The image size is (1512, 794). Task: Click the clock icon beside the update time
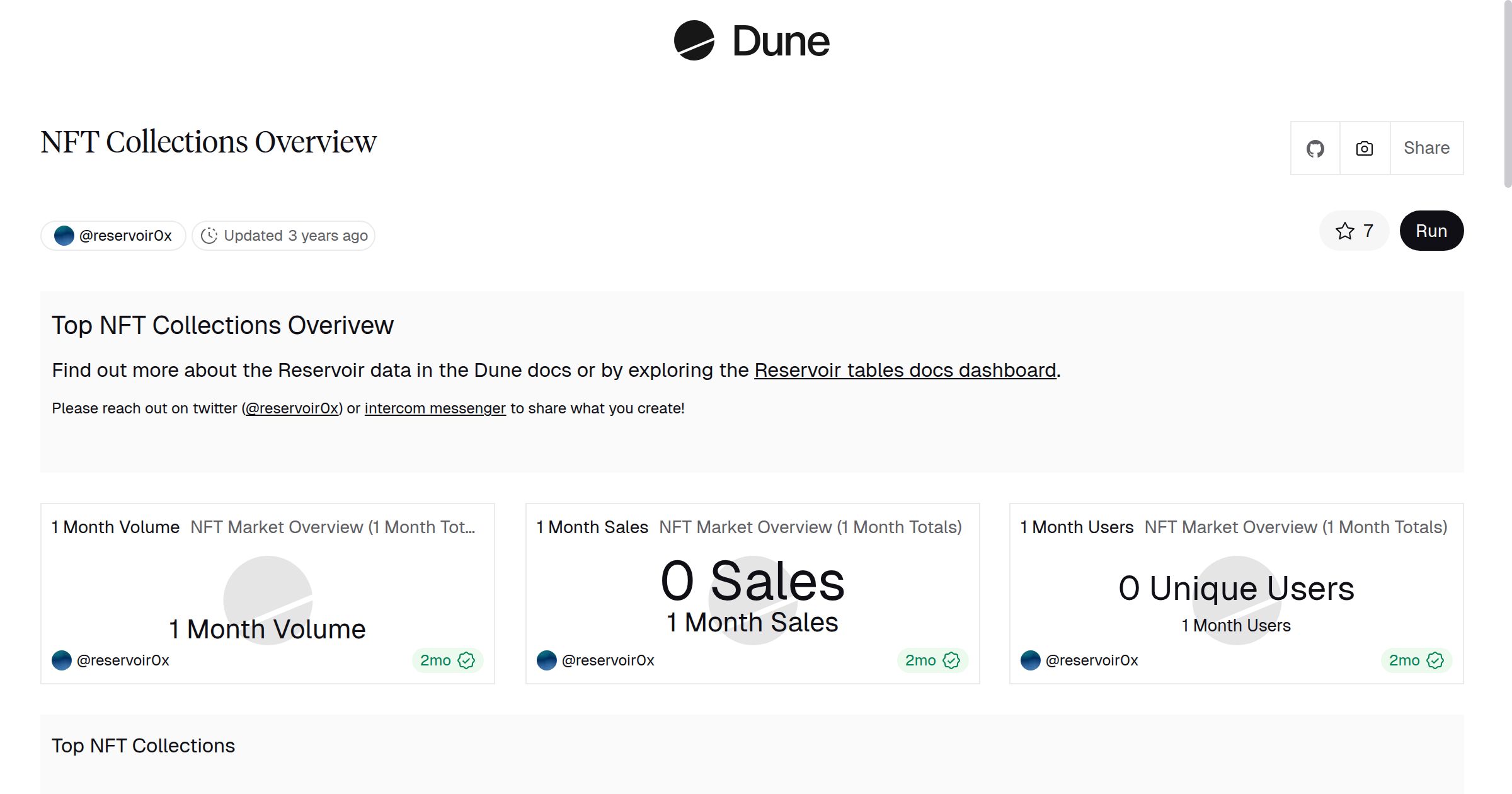209,235
